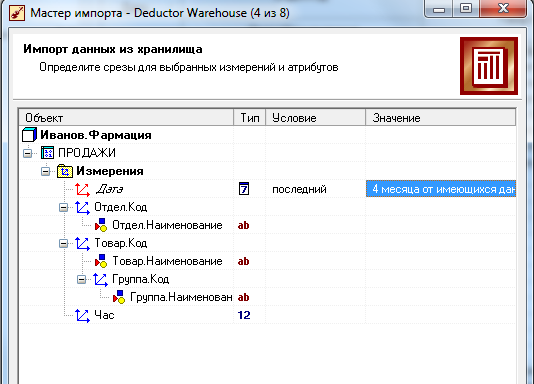534x384 pixels.
Task: Click the red axis icon beside Дата
Action: point(82,189)
